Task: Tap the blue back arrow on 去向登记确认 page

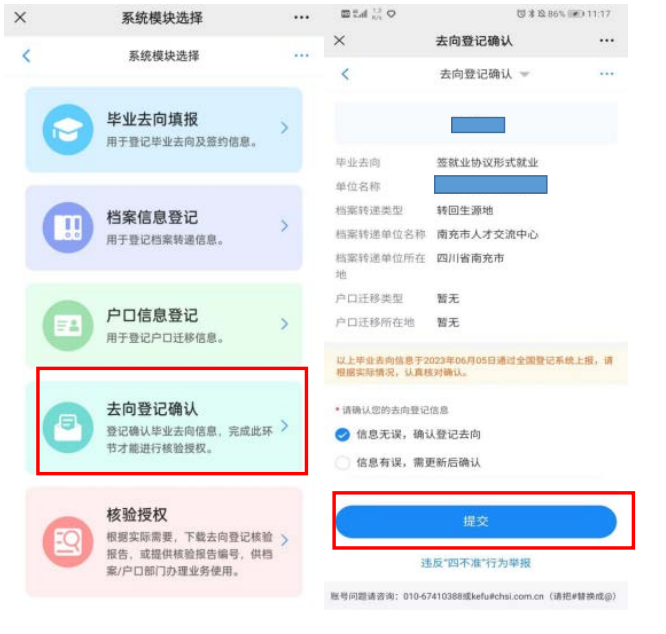Action: point(345,74)
